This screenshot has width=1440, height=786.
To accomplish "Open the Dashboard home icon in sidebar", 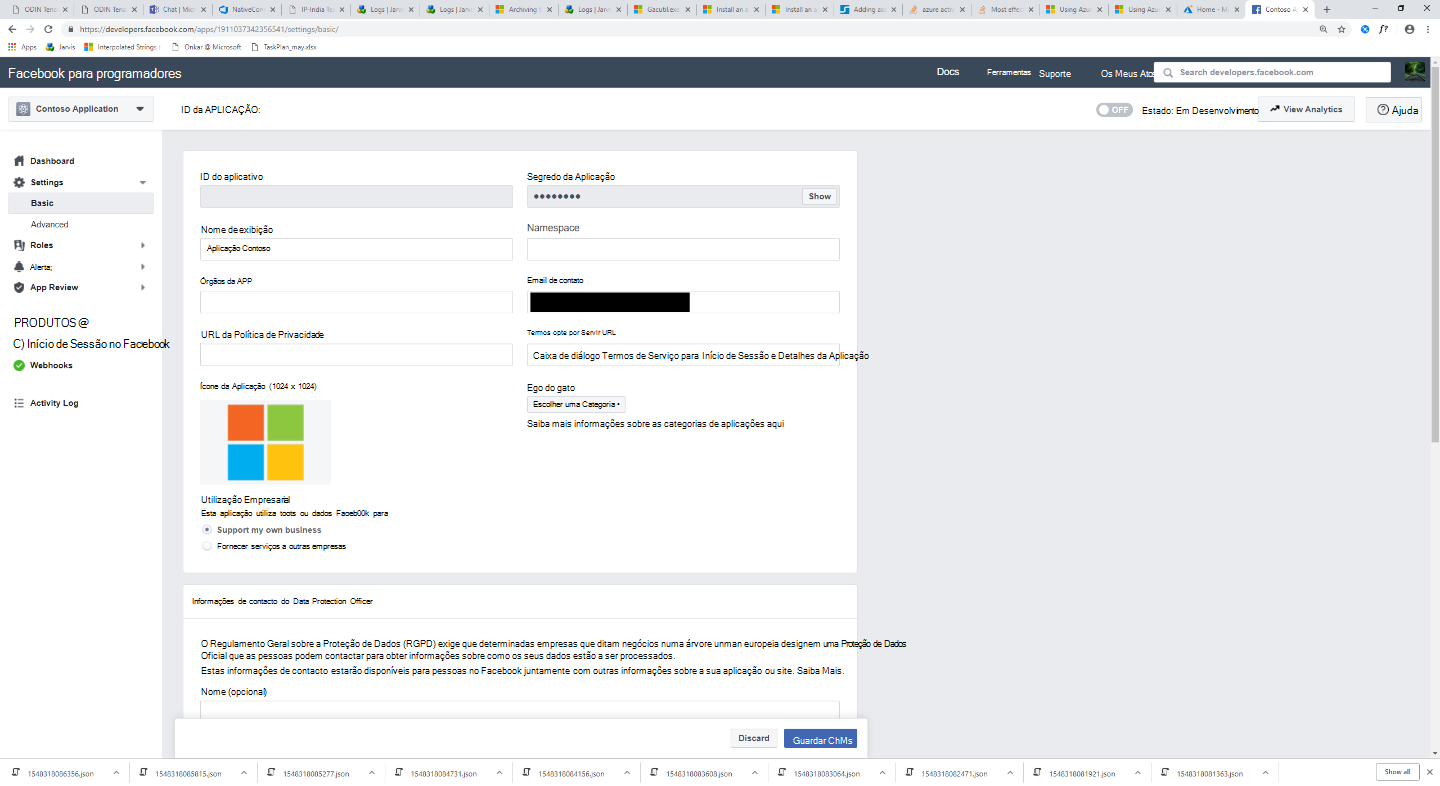I will tap(19, 161).
